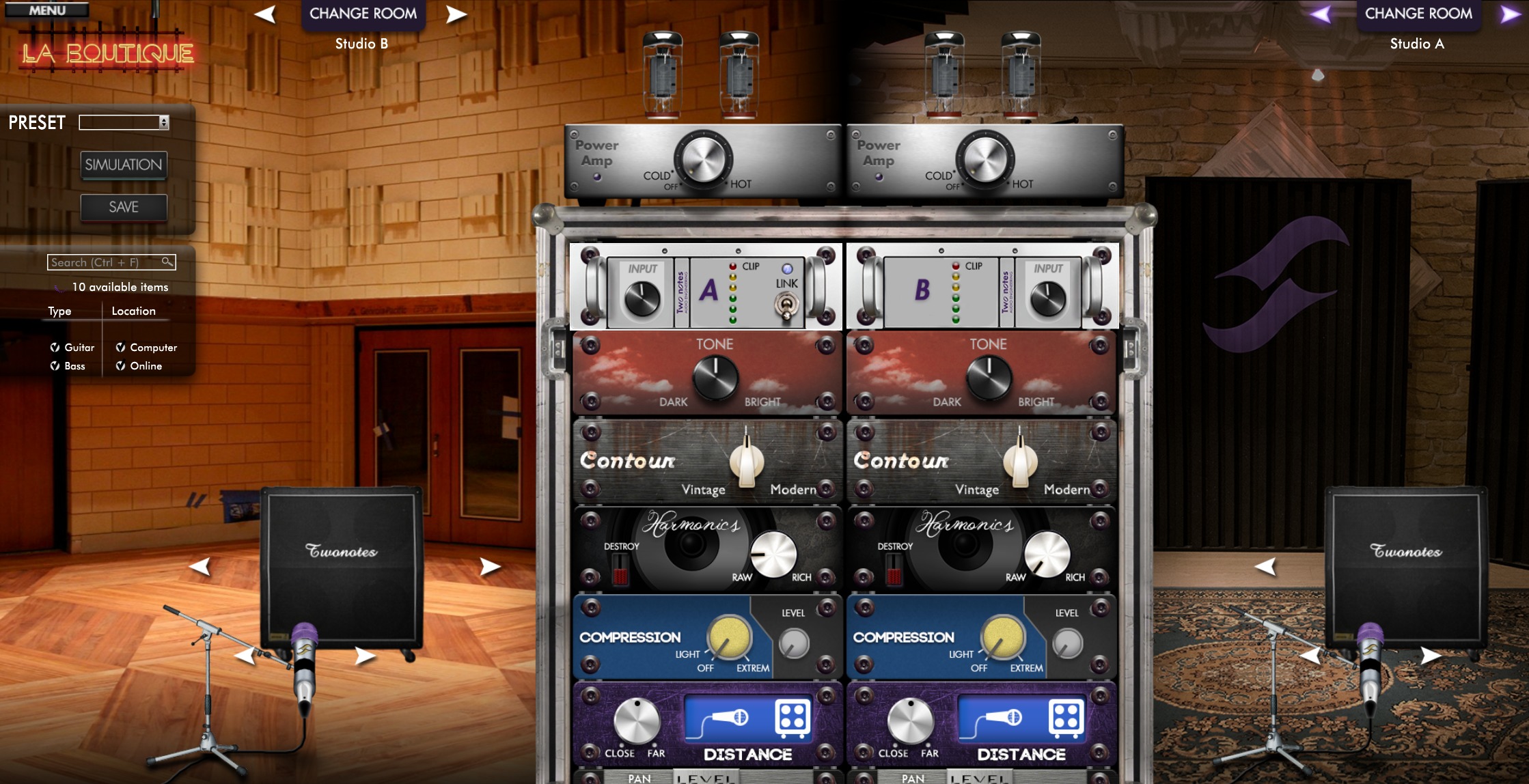Select previous cabinet in Studio A
The height and width of the screenshot is (784, 1529).
[1265, 566]
